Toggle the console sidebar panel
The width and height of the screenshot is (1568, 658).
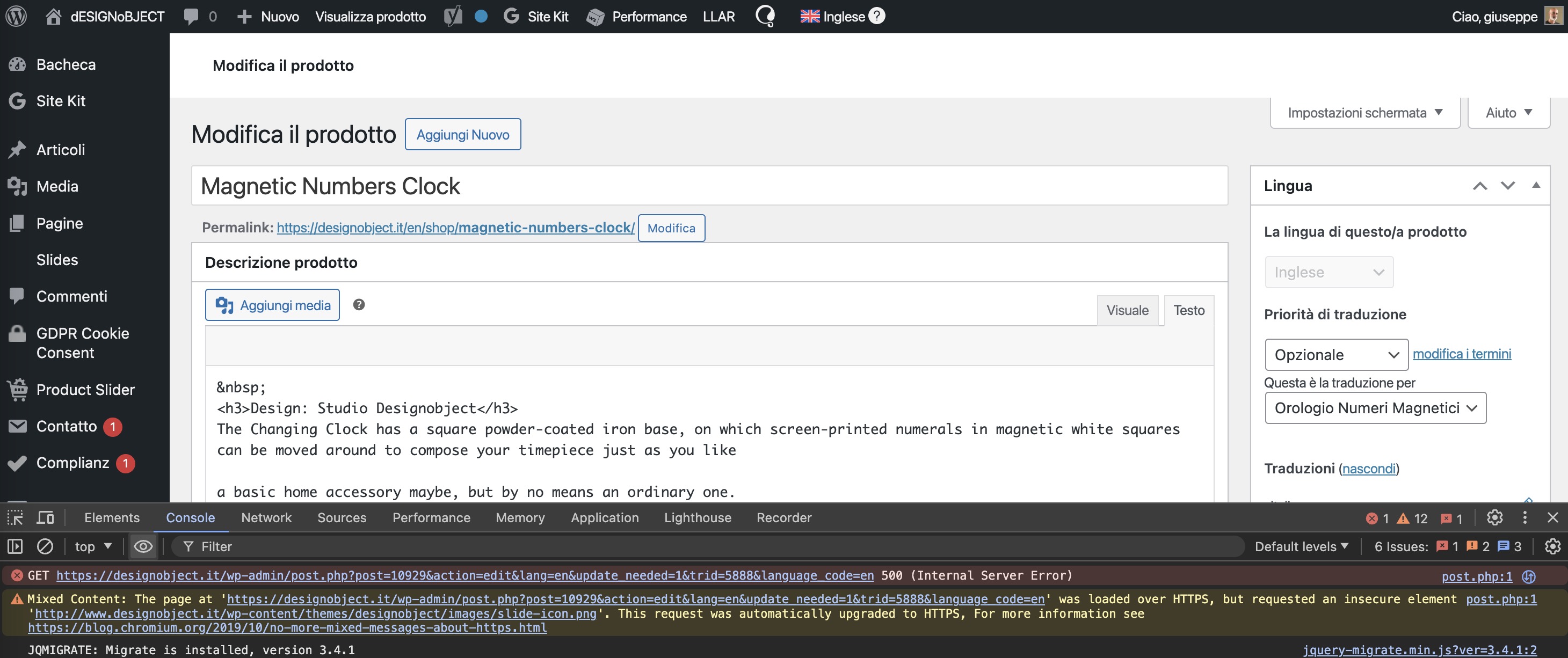pyautogui.click(x=15, y=546)
